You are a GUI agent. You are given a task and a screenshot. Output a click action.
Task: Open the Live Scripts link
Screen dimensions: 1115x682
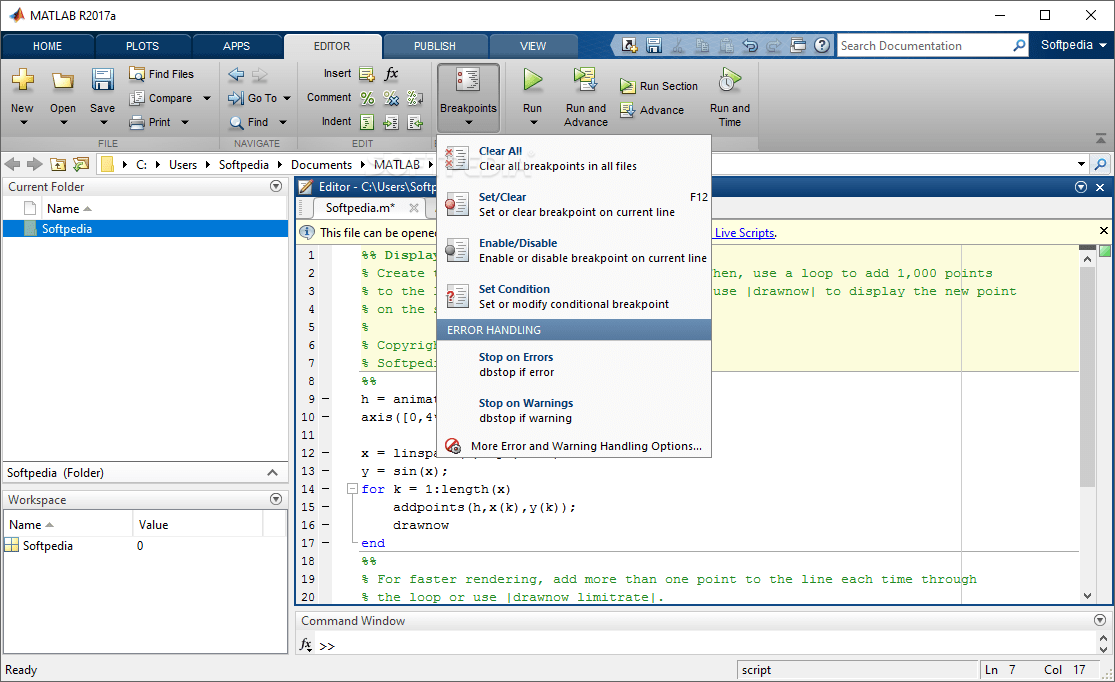click(x=745, y=233)
